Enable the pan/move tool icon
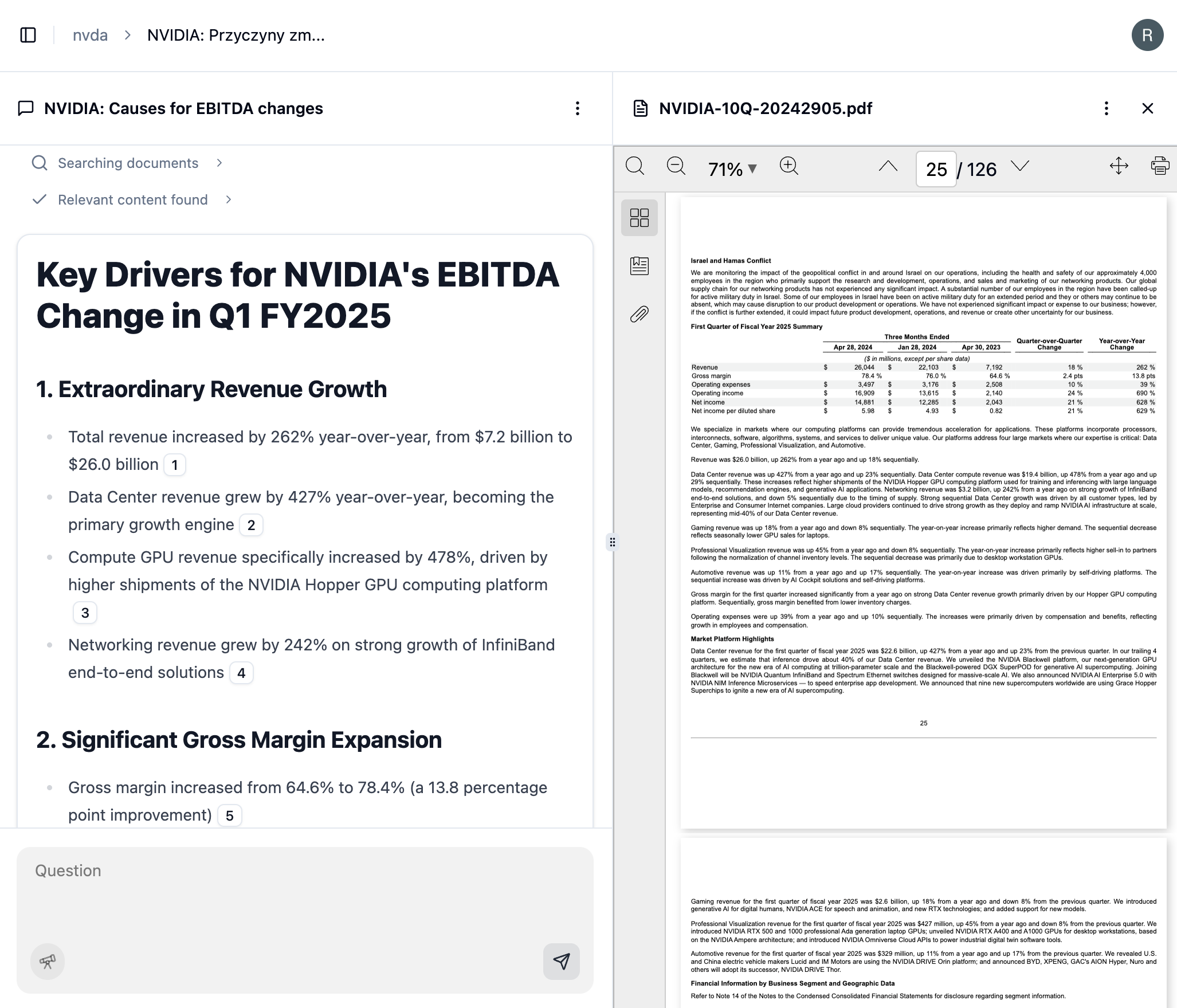This screenshot has width=1177, height=1008. tap(1119, 166)
